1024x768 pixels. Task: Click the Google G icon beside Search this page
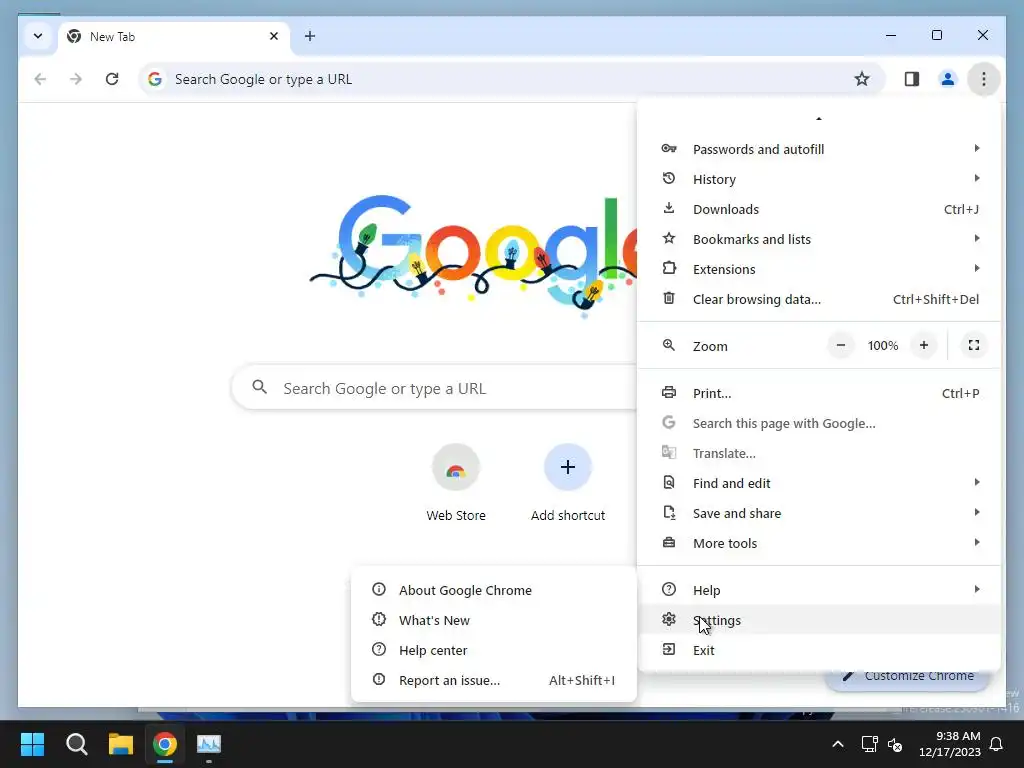point(669,423)
